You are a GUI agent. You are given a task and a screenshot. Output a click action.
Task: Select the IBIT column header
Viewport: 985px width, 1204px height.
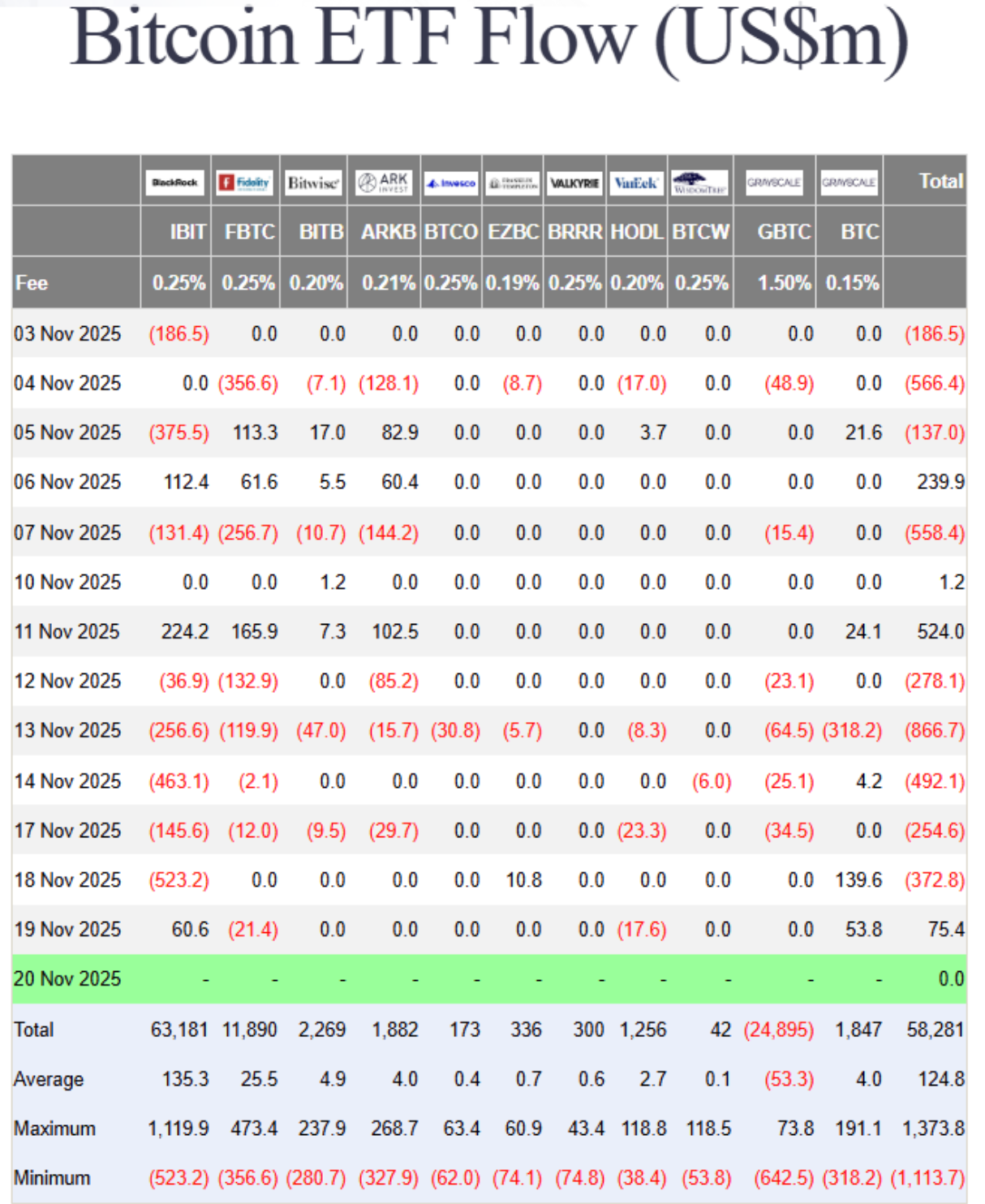point(187,232)
